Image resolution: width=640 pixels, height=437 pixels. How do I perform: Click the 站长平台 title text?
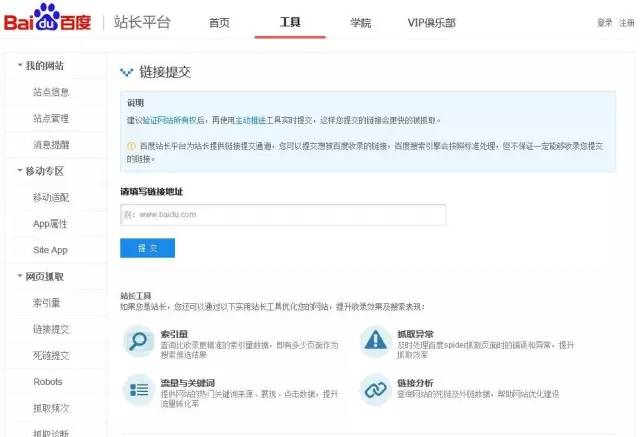[x=142, y=22]
